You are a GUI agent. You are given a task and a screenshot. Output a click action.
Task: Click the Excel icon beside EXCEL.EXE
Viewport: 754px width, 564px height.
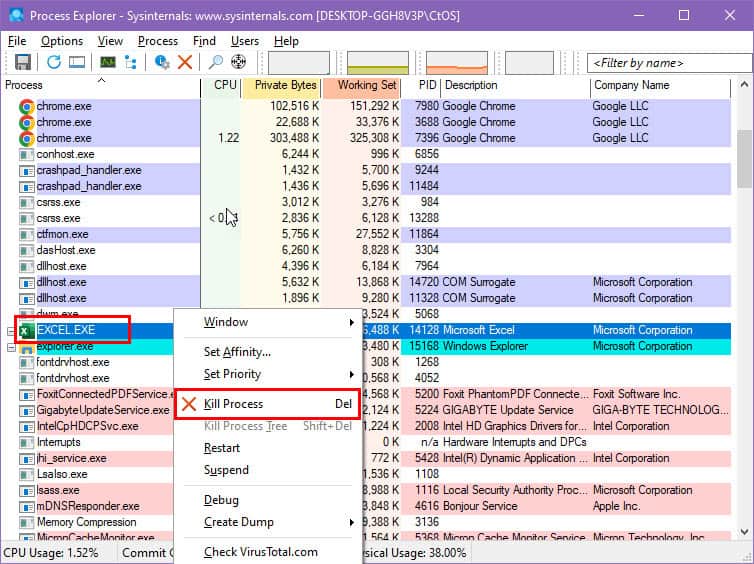pos(26,331)
